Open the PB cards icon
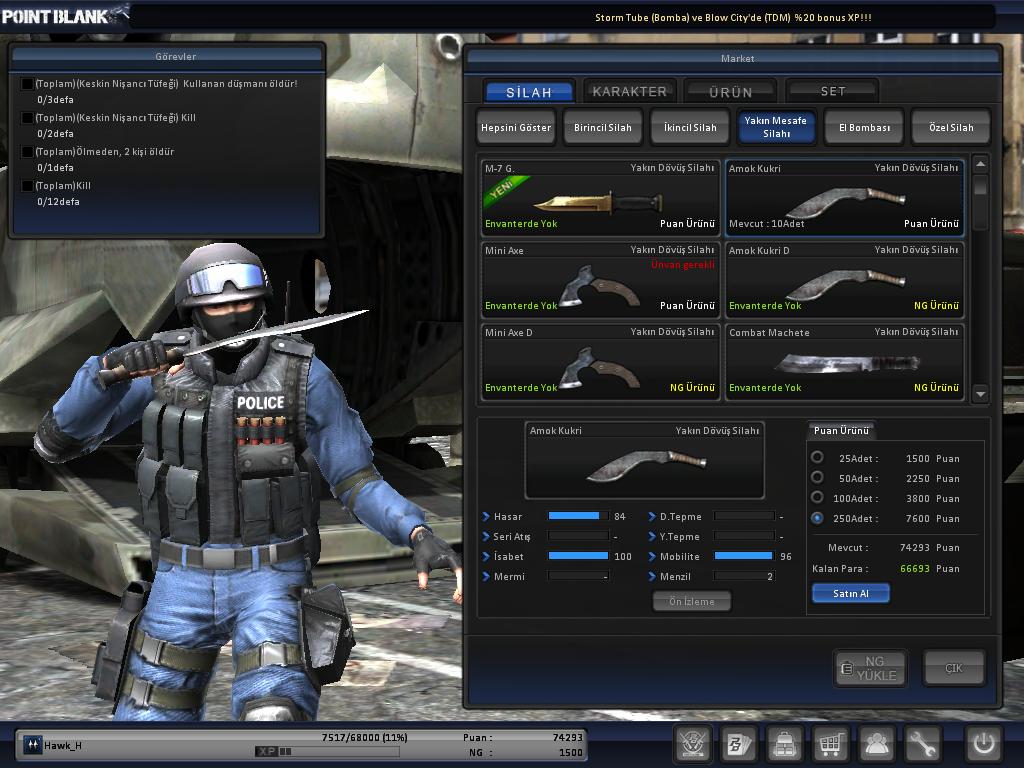Viewport: 1024px width, 768px height. 739,744
